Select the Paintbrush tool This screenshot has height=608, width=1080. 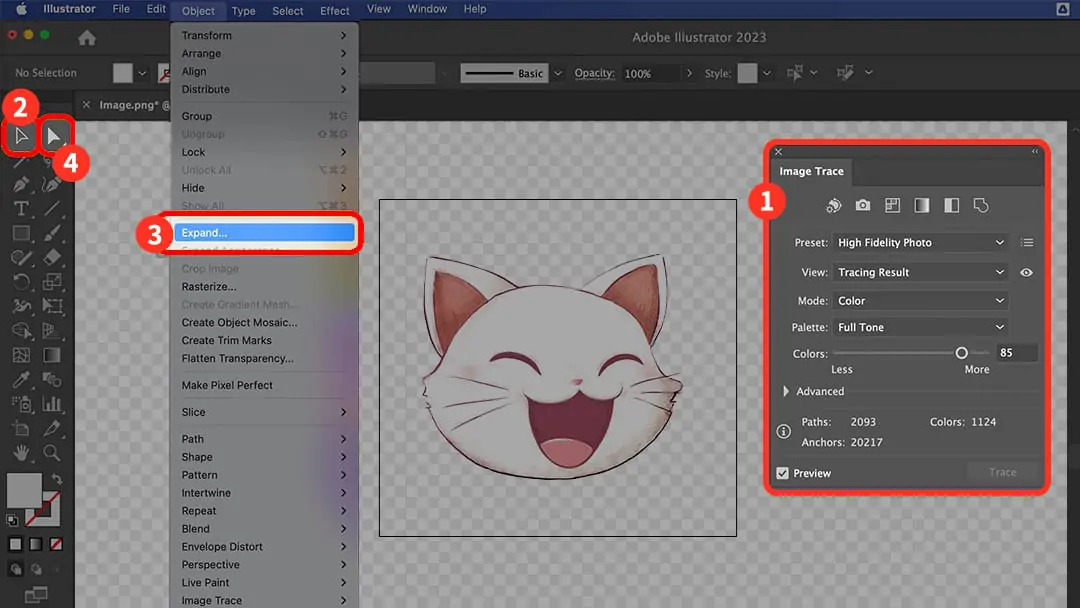click(x=52, y=233)
